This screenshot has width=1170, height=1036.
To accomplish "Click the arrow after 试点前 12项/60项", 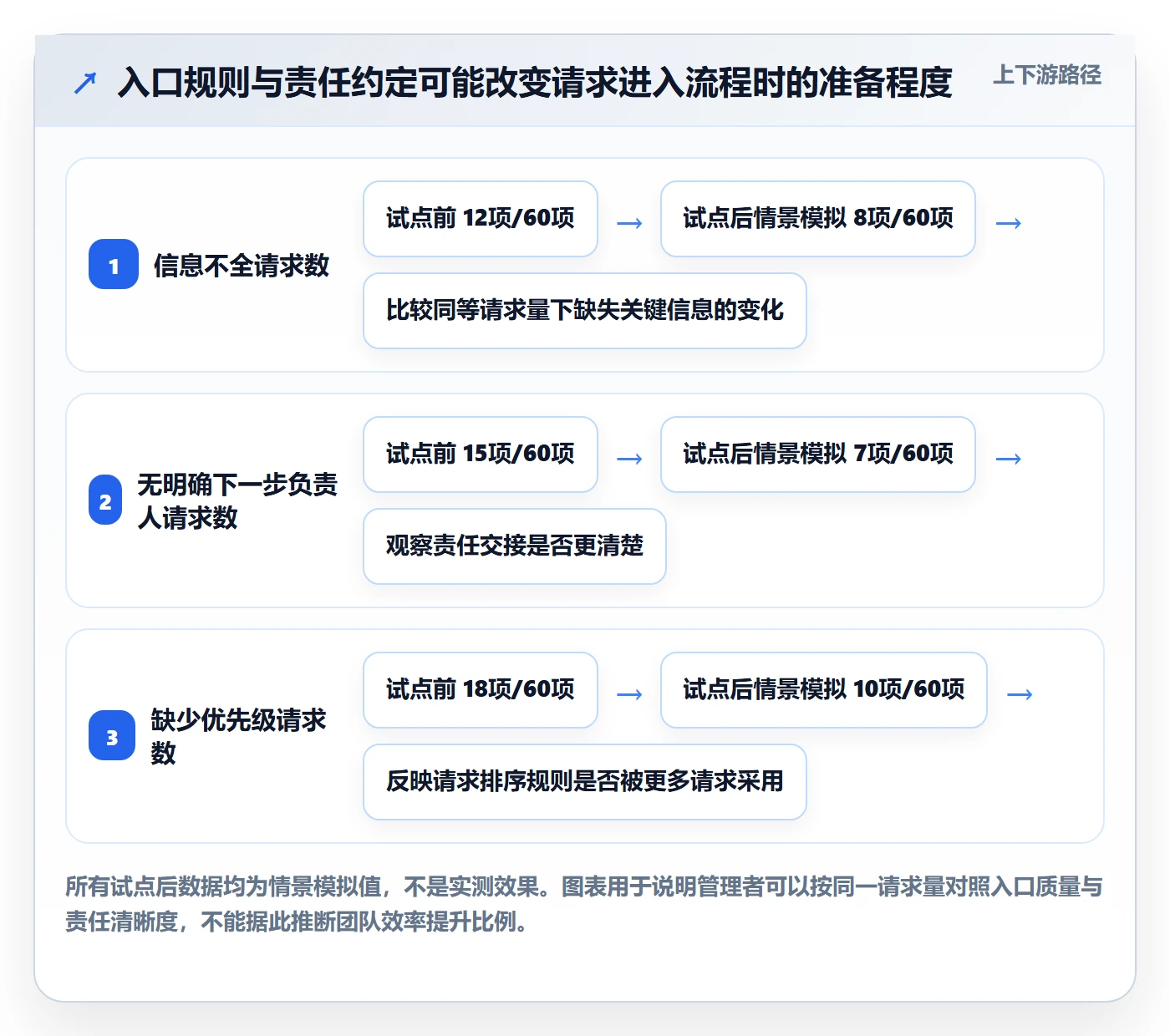I will tap(629, 223).
